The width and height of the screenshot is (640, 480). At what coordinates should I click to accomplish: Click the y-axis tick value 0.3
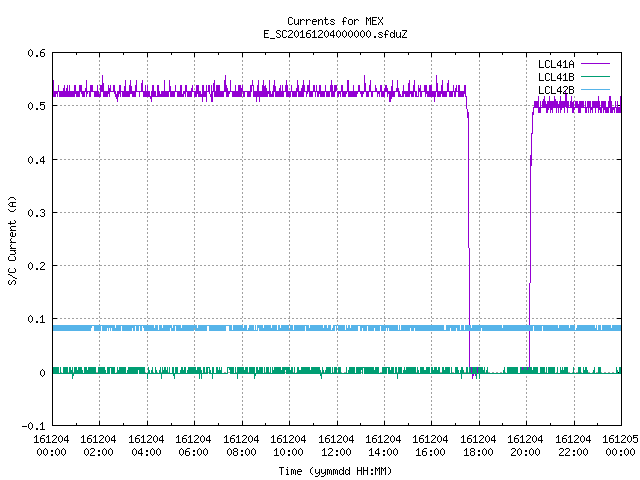pyautogui.click(x=36, y=213)
